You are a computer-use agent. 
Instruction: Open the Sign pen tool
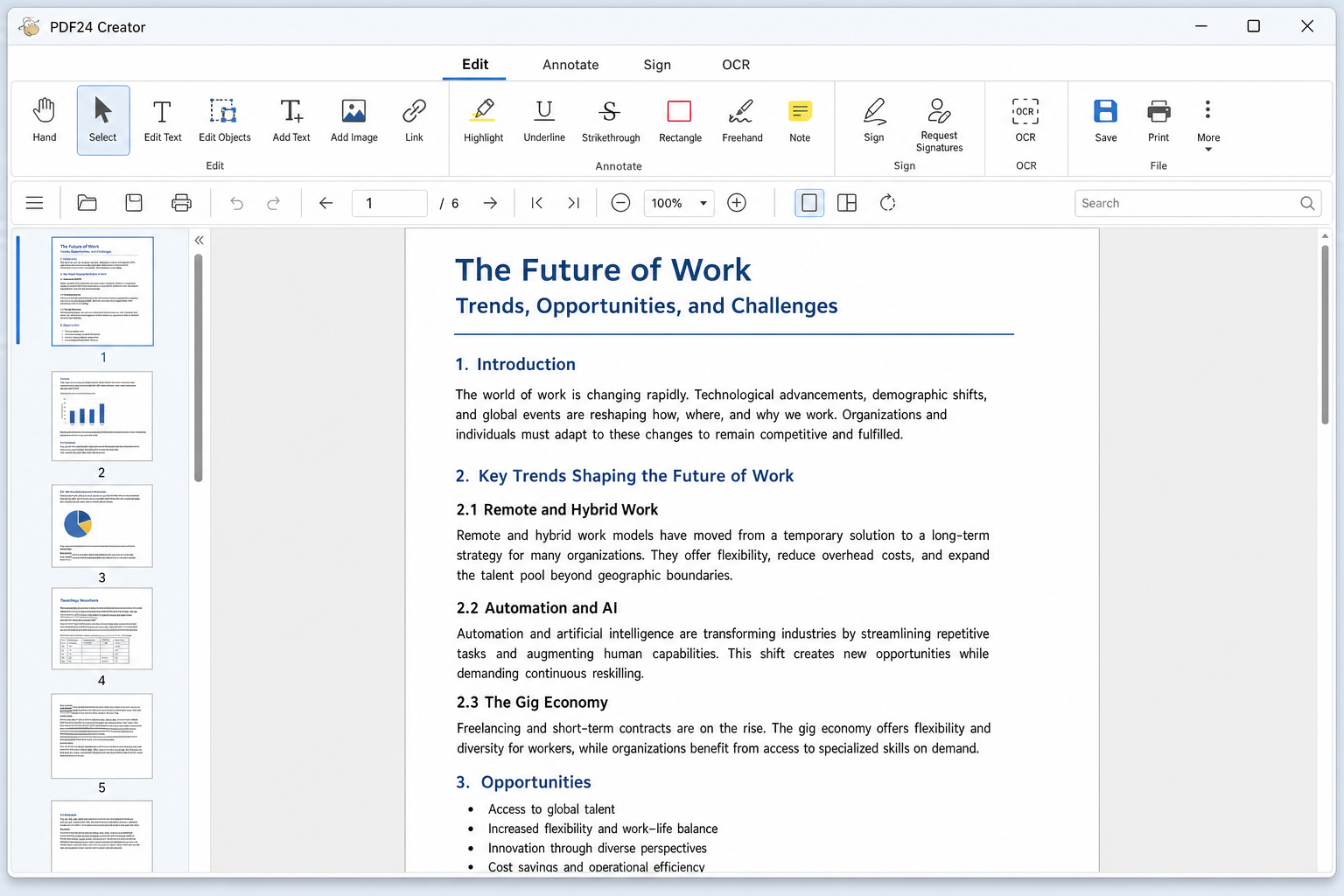[x=874, y=120]
